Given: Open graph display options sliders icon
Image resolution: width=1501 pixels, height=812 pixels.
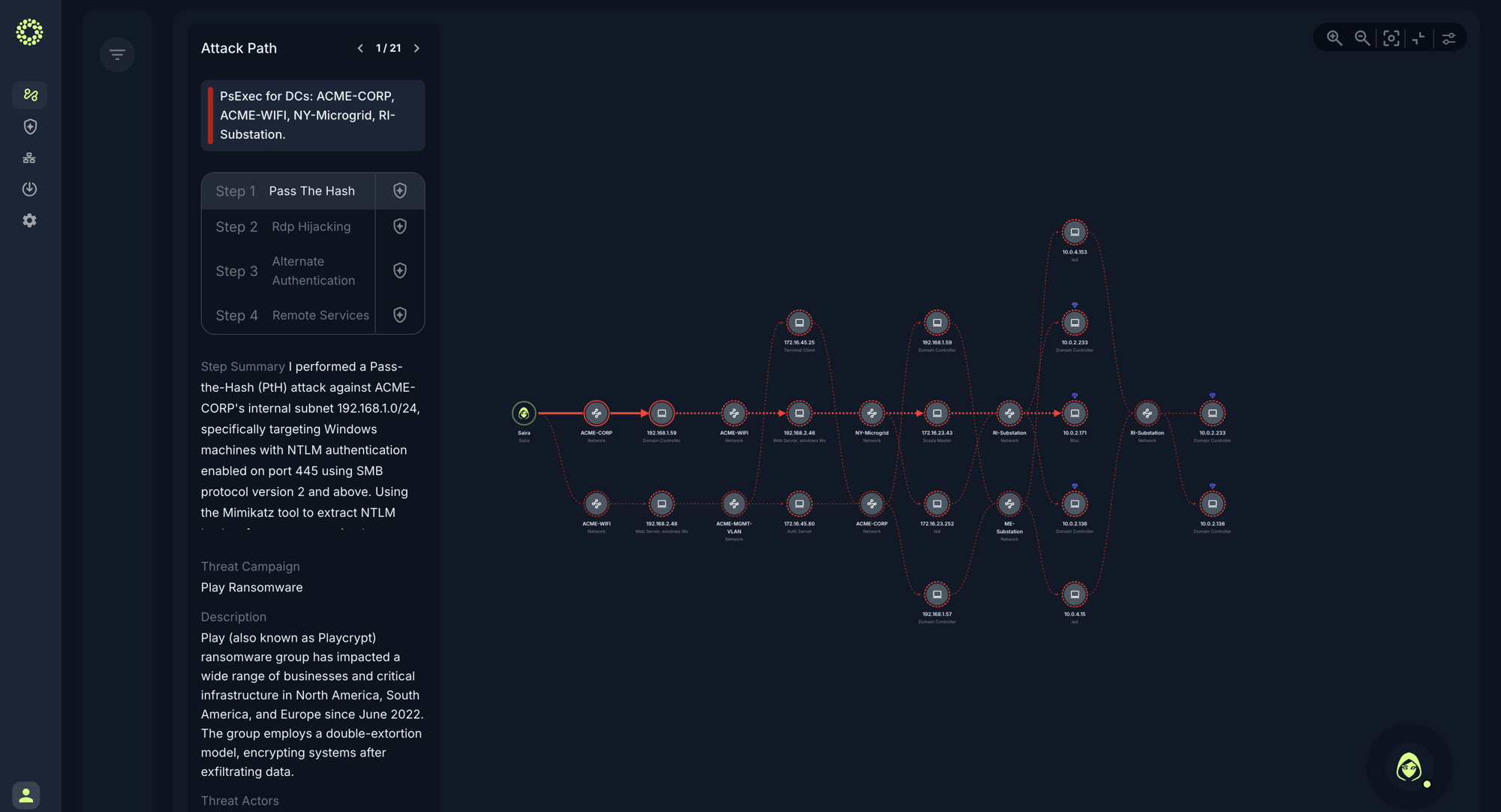Looking at the screenshot, I should click(1448, 38).
